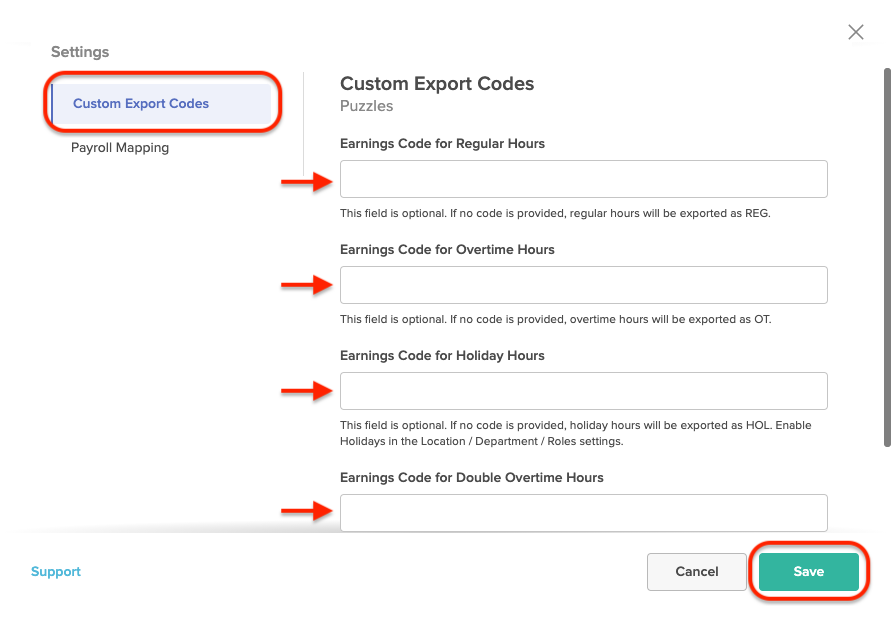This screenshot has width=891, height=627.
Task: Click the hint text mentioning REG export
Action: [x=555, y=214]
